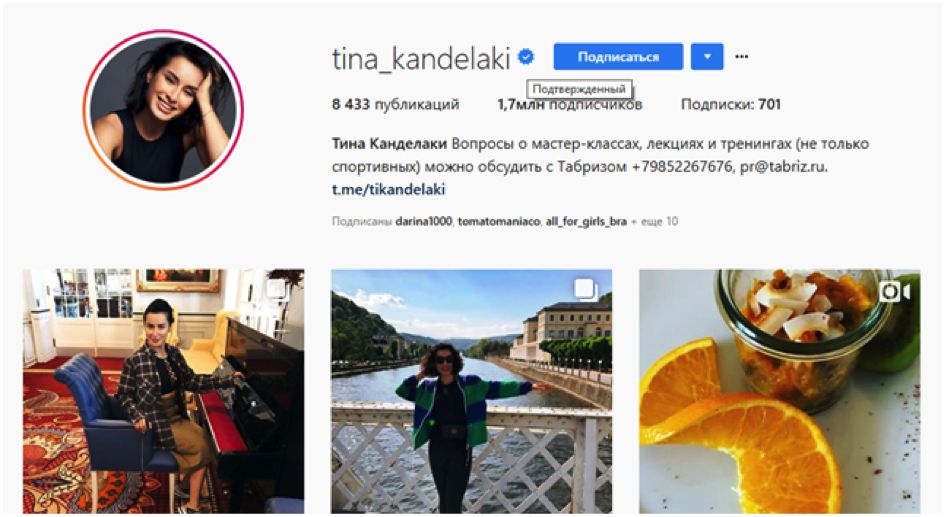The height and width of the screenshot is (517, 946).
Task: Click the 8 433 публикаций posts count
Action: (x=395, y=104)
